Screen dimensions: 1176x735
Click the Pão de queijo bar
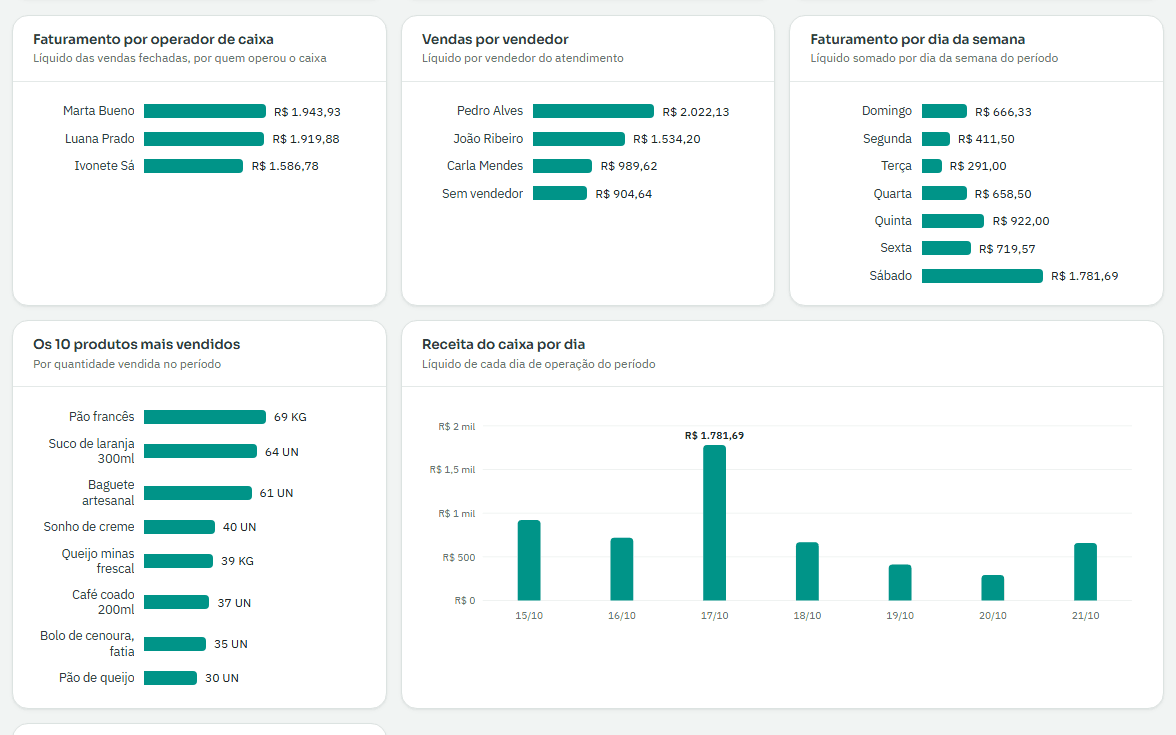[170, 678]
